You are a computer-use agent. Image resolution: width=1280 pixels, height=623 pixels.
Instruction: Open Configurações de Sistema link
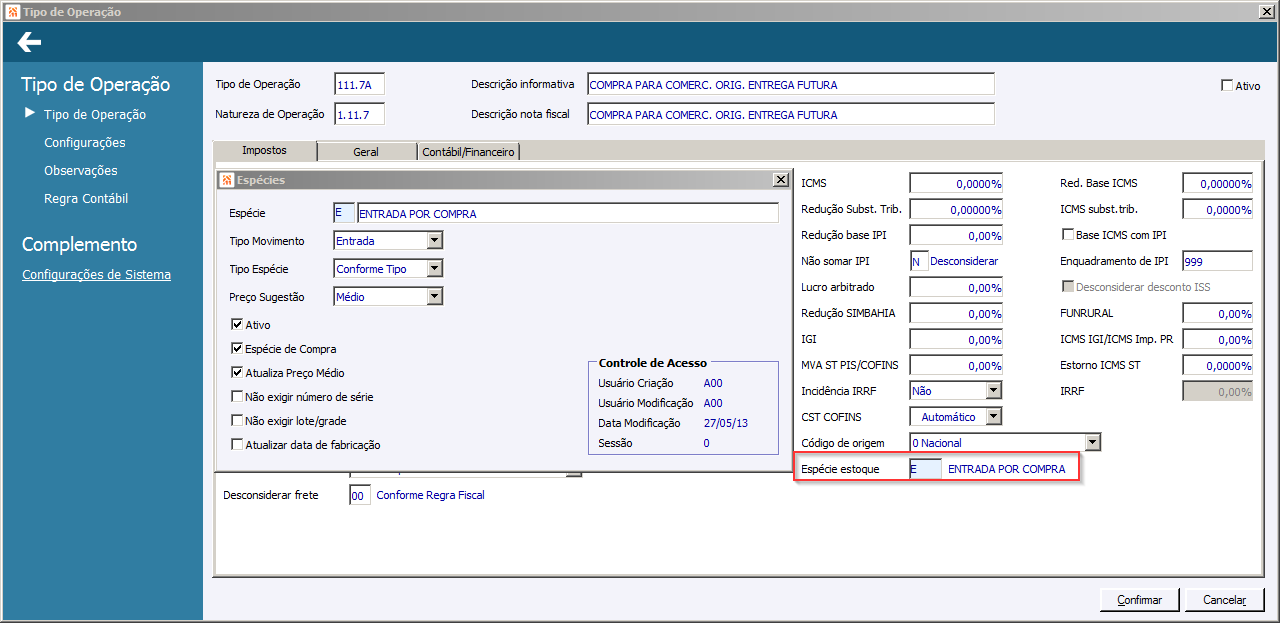point(96,275)
